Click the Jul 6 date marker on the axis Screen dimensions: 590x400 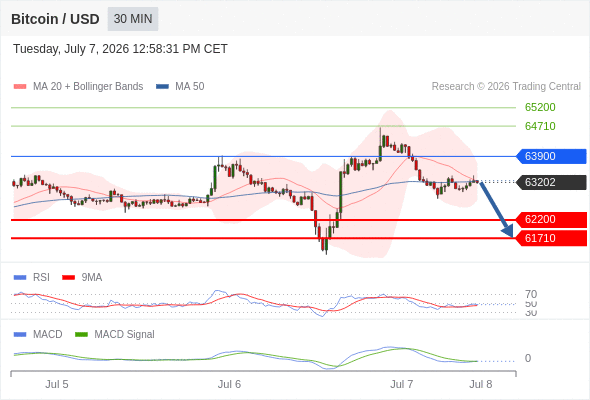coord(229,384)
